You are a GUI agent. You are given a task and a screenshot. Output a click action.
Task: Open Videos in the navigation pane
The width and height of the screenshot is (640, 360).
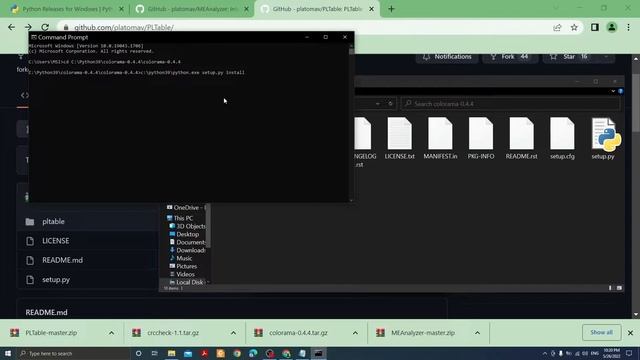pos(182,274)
